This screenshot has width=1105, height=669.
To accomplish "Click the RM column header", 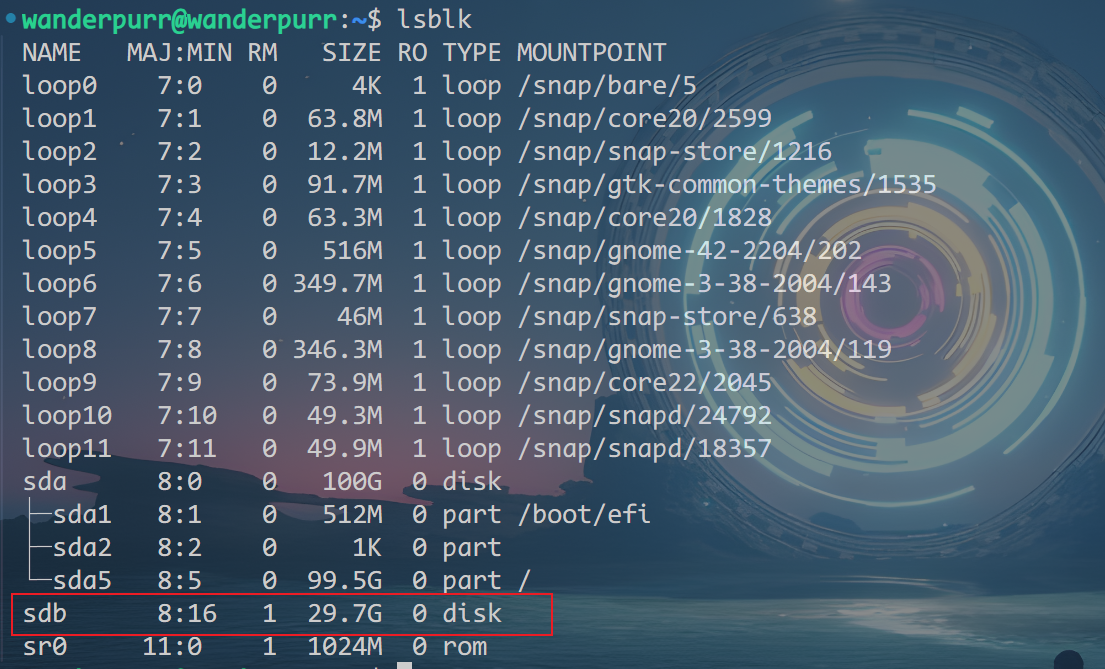I will coord(262,53).
